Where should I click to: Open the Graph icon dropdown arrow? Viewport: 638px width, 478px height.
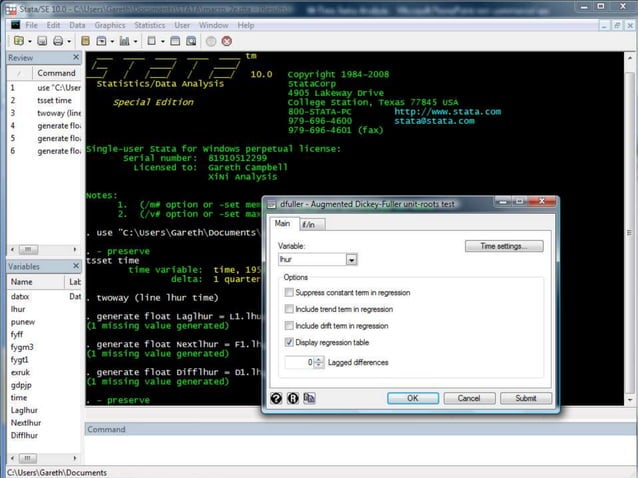pyautogui.click(x=136, y=41)
